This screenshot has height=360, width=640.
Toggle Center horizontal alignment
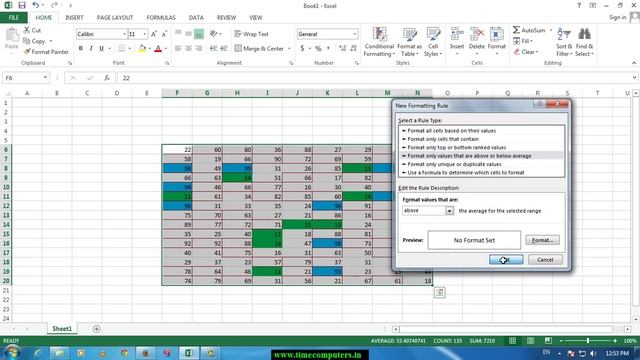[x=189, y=49]
